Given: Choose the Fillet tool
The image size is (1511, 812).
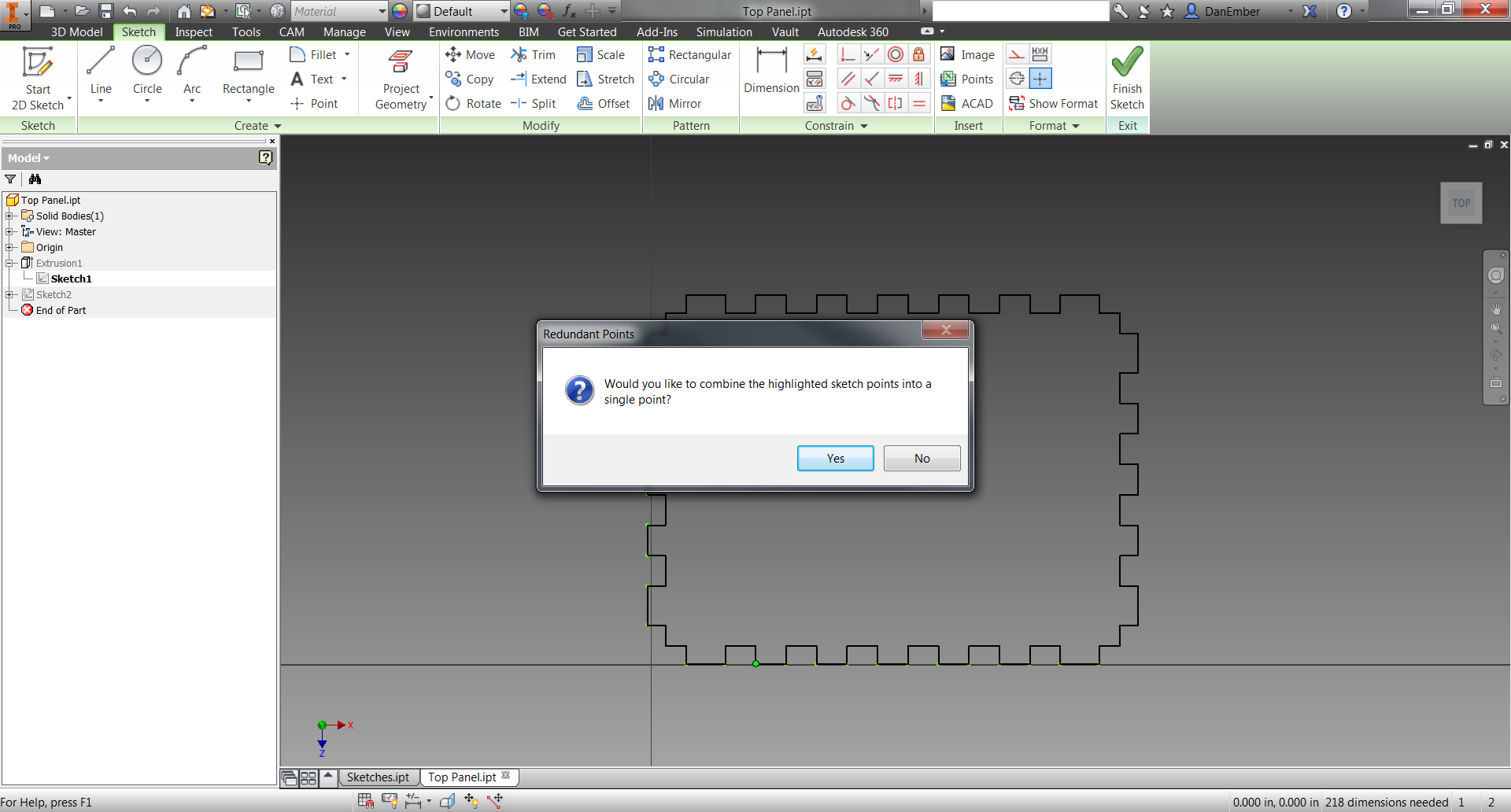Looking at the screenshot, I should (315, 54).
